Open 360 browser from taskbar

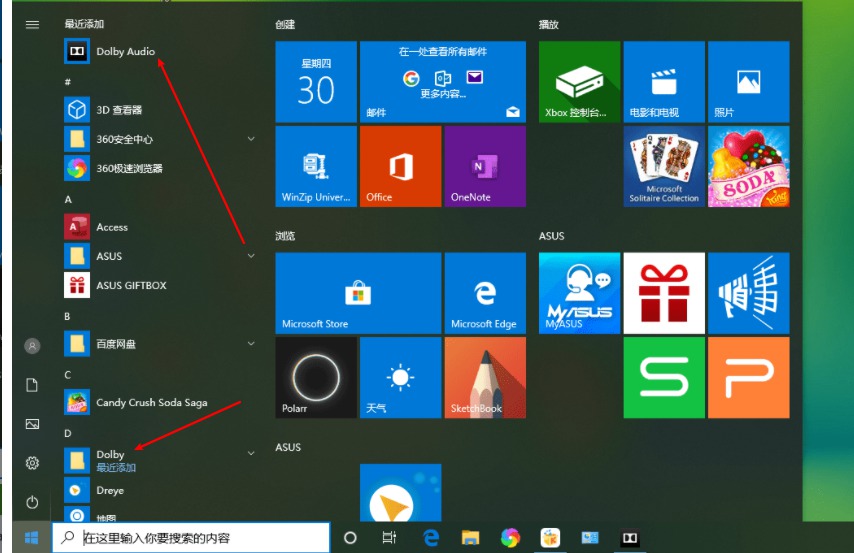point(510,538)
